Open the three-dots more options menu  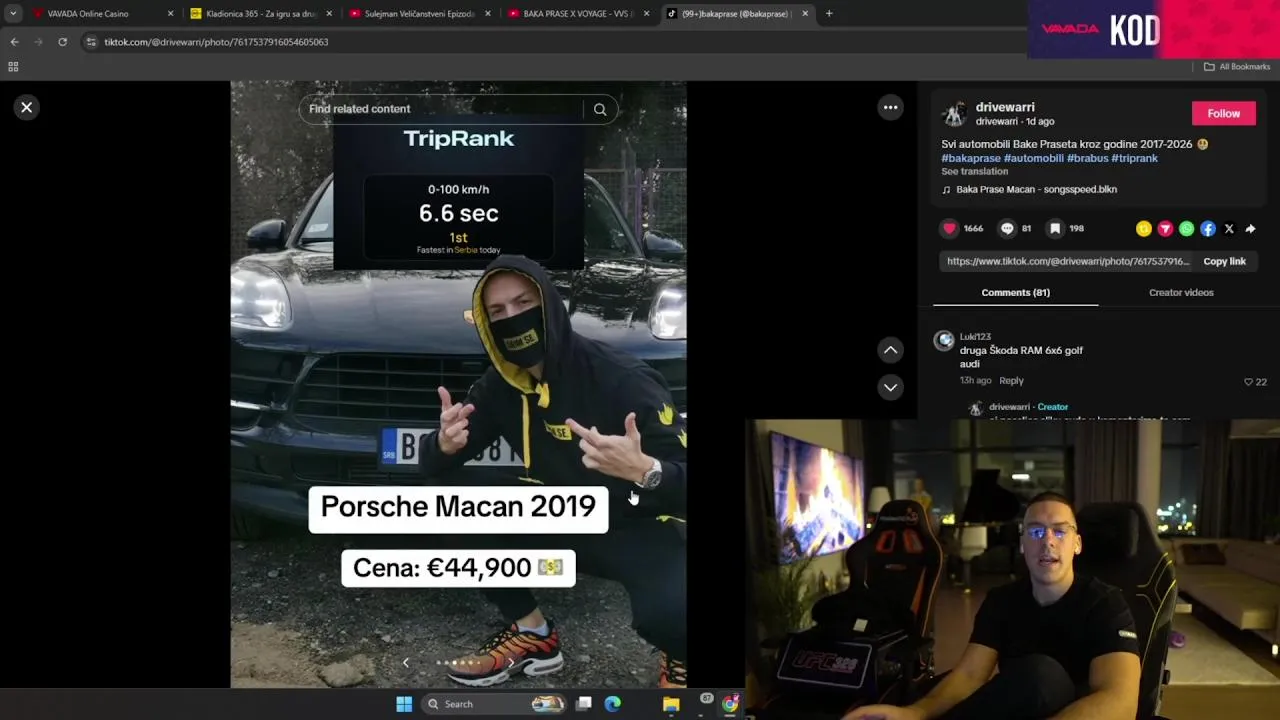890,107
